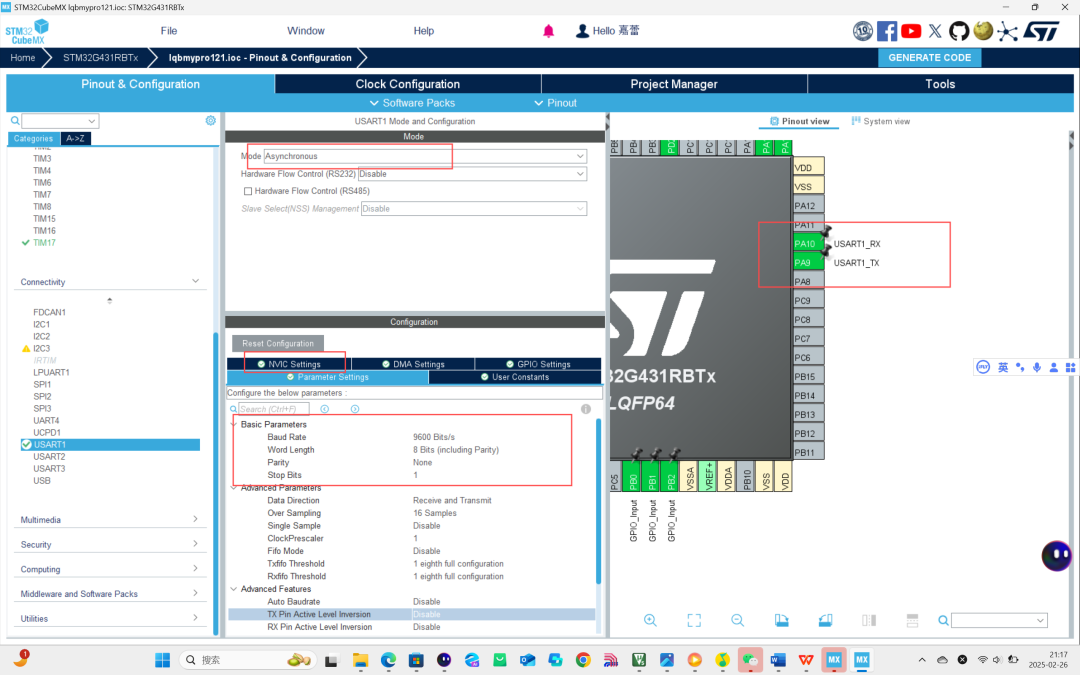Rotate the chip clockwise
The width and height of the screenshot is (1080, 675).
[x=782, y=620]
